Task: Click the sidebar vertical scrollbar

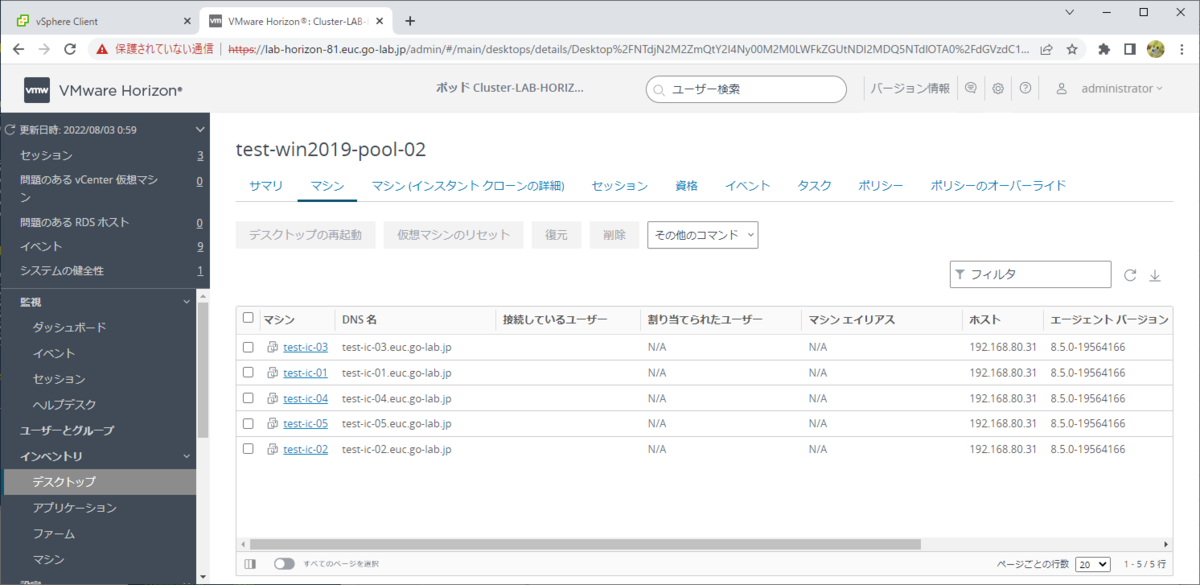Action: click(203, 368)
